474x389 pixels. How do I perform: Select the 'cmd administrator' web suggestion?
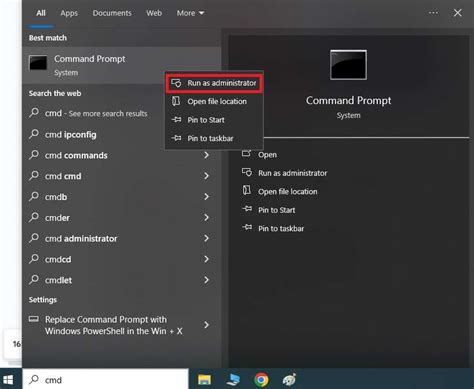(x=122, y=238)
